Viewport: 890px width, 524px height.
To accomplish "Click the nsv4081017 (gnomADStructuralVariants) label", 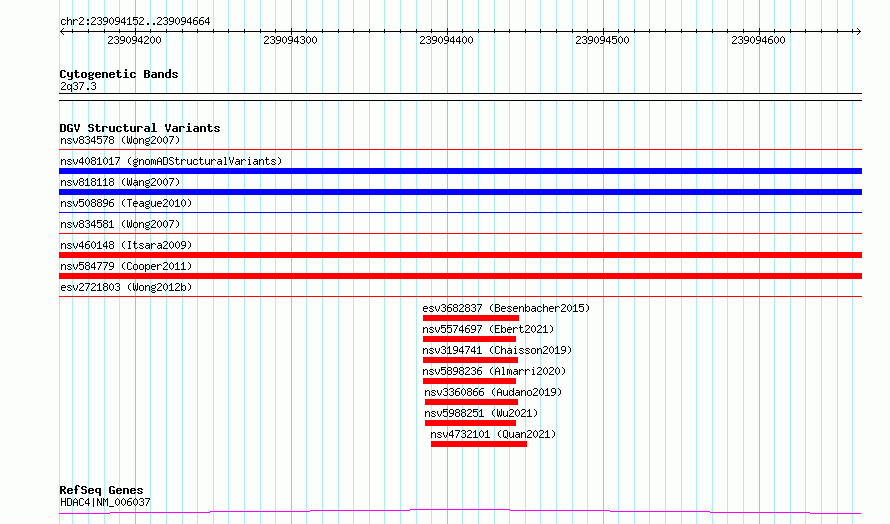I will coord(171,161).
